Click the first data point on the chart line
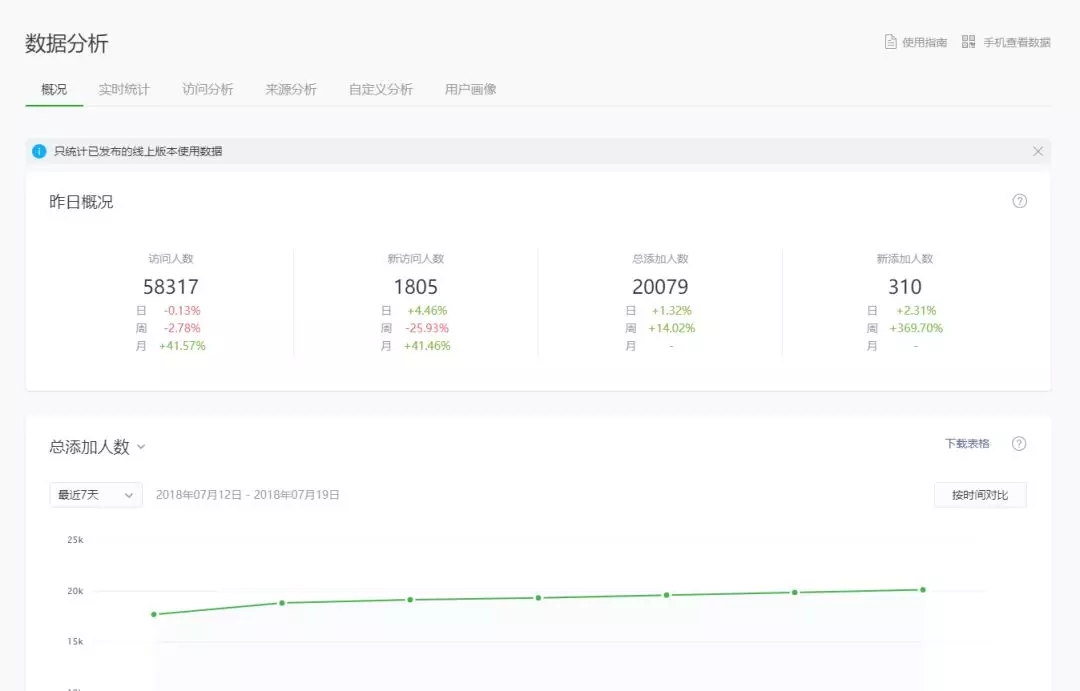The image size is (1080, 691). click(x=154, y=614)
